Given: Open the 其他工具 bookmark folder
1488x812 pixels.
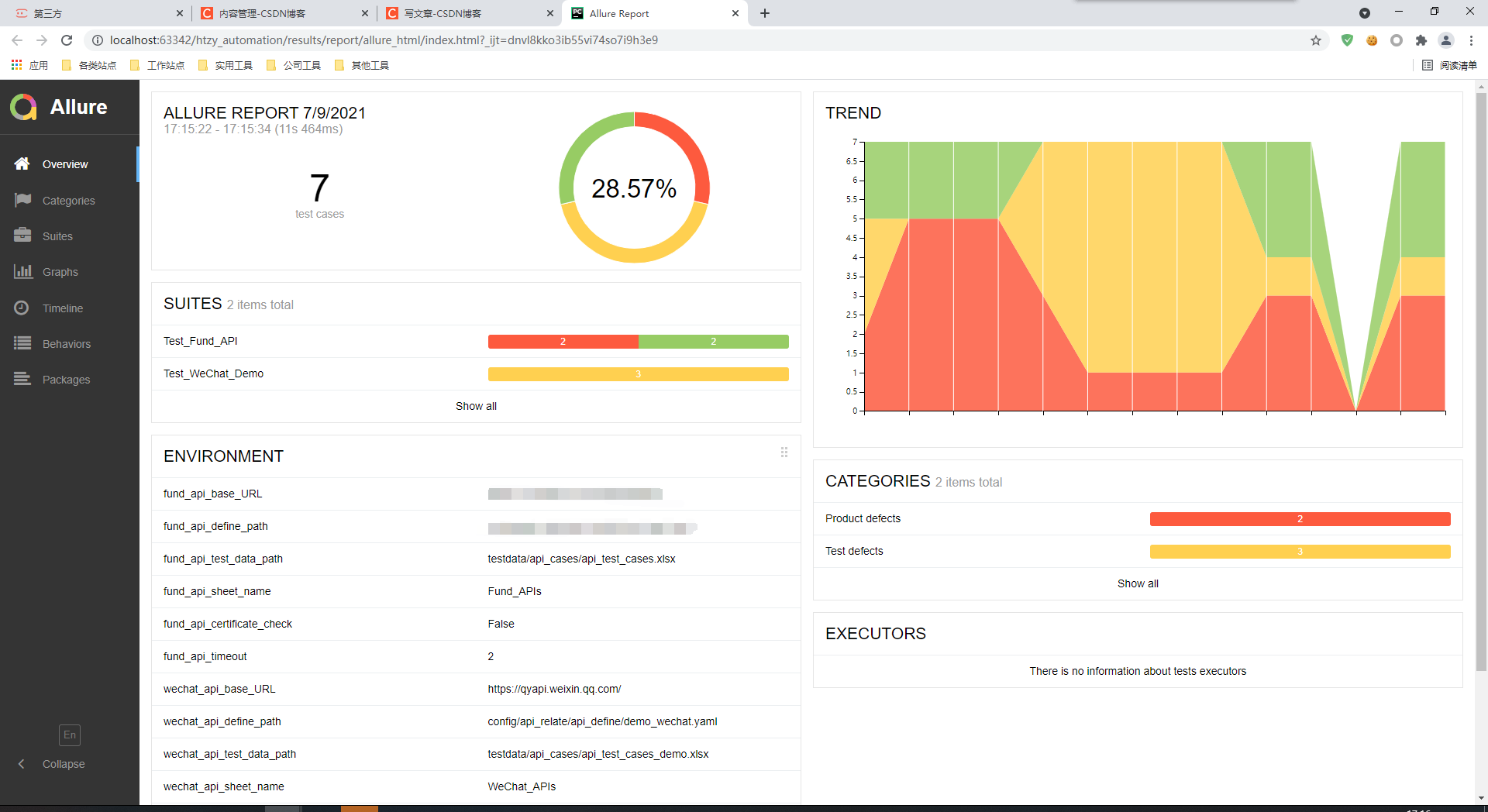Looking at the screenshot, I should point(362,65).
